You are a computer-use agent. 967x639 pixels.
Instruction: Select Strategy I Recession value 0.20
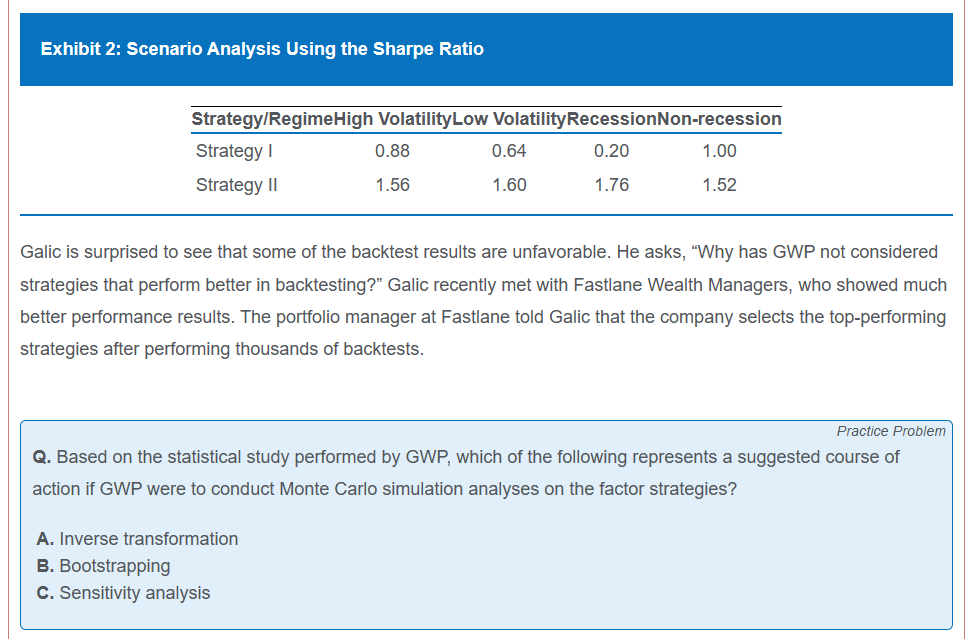click(611, 151)
